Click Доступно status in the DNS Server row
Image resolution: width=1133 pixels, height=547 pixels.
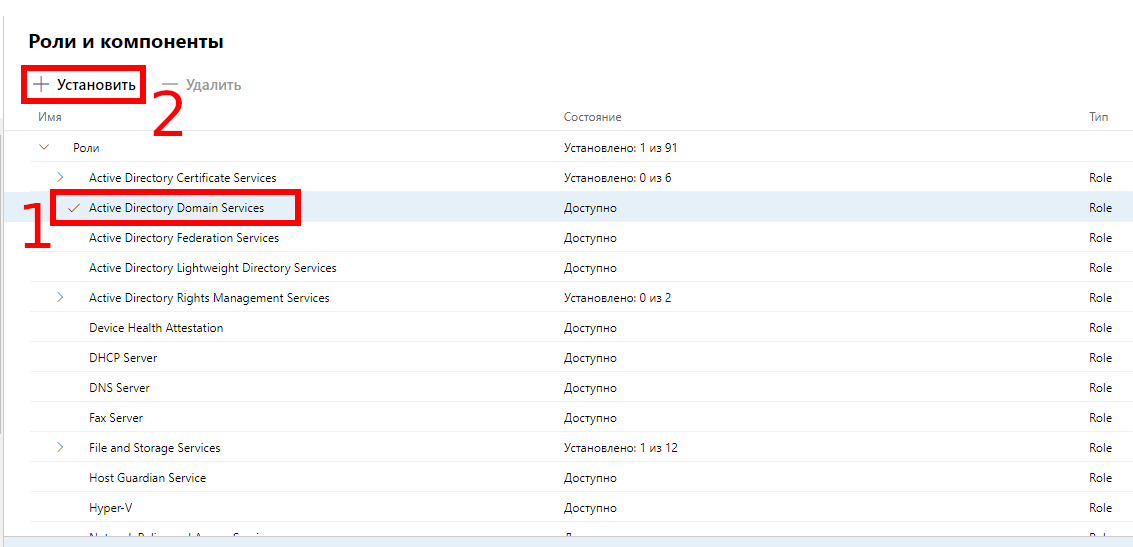click(590, 388)
